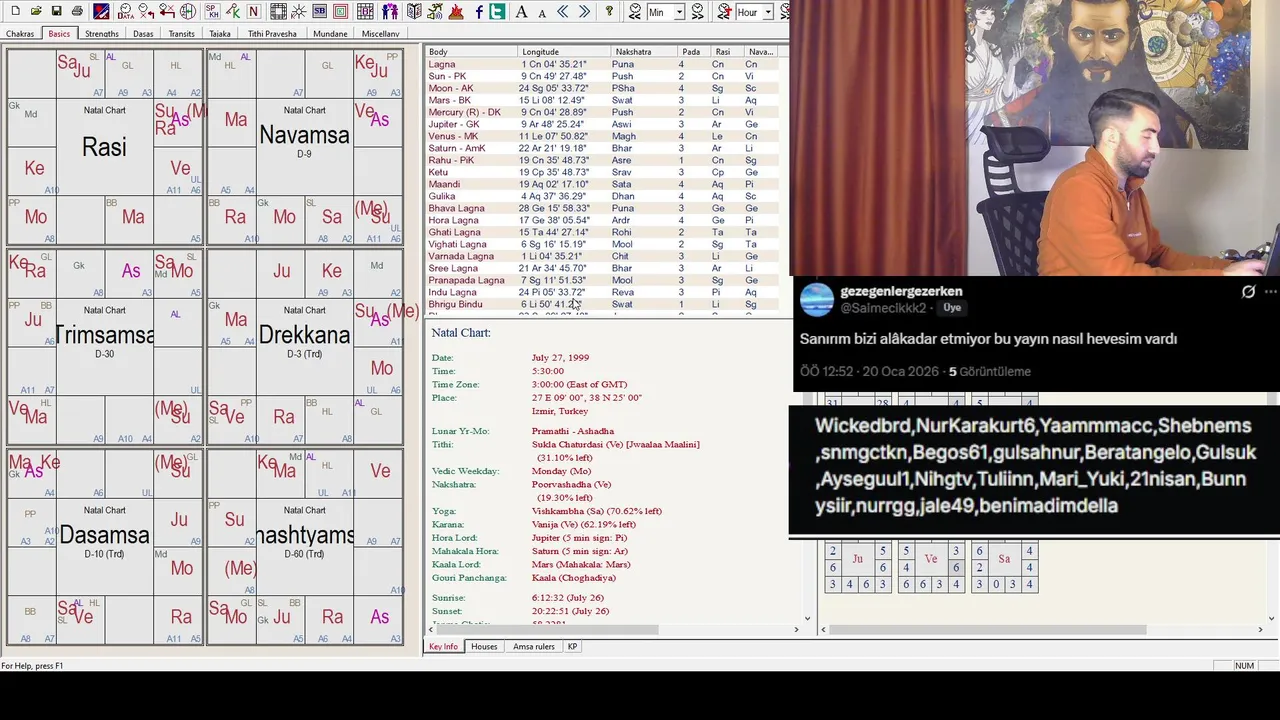The image size is (1280, 720).
Task: Click the Save floppy disk icon
Action: point(57,11)
